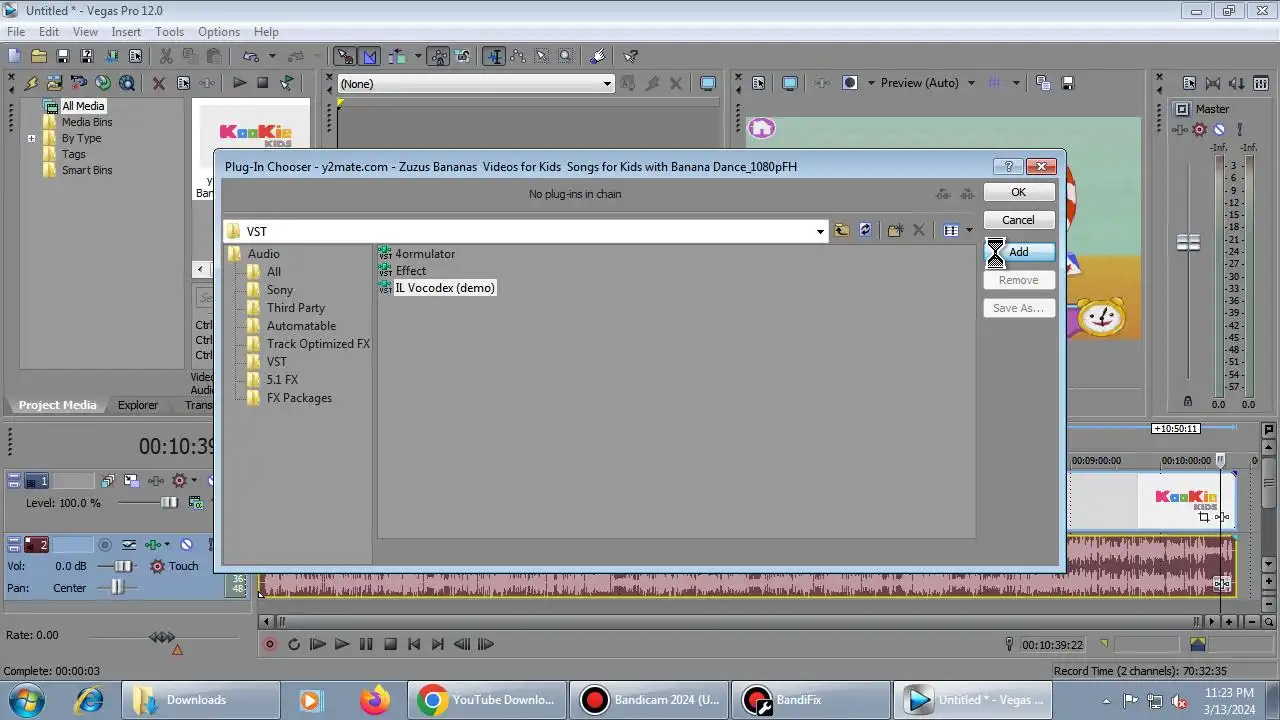The width and height of the screenshot is (1280, 720).
Task: Expand the VST folder path dropdown
Action: [x=820, y=231]
